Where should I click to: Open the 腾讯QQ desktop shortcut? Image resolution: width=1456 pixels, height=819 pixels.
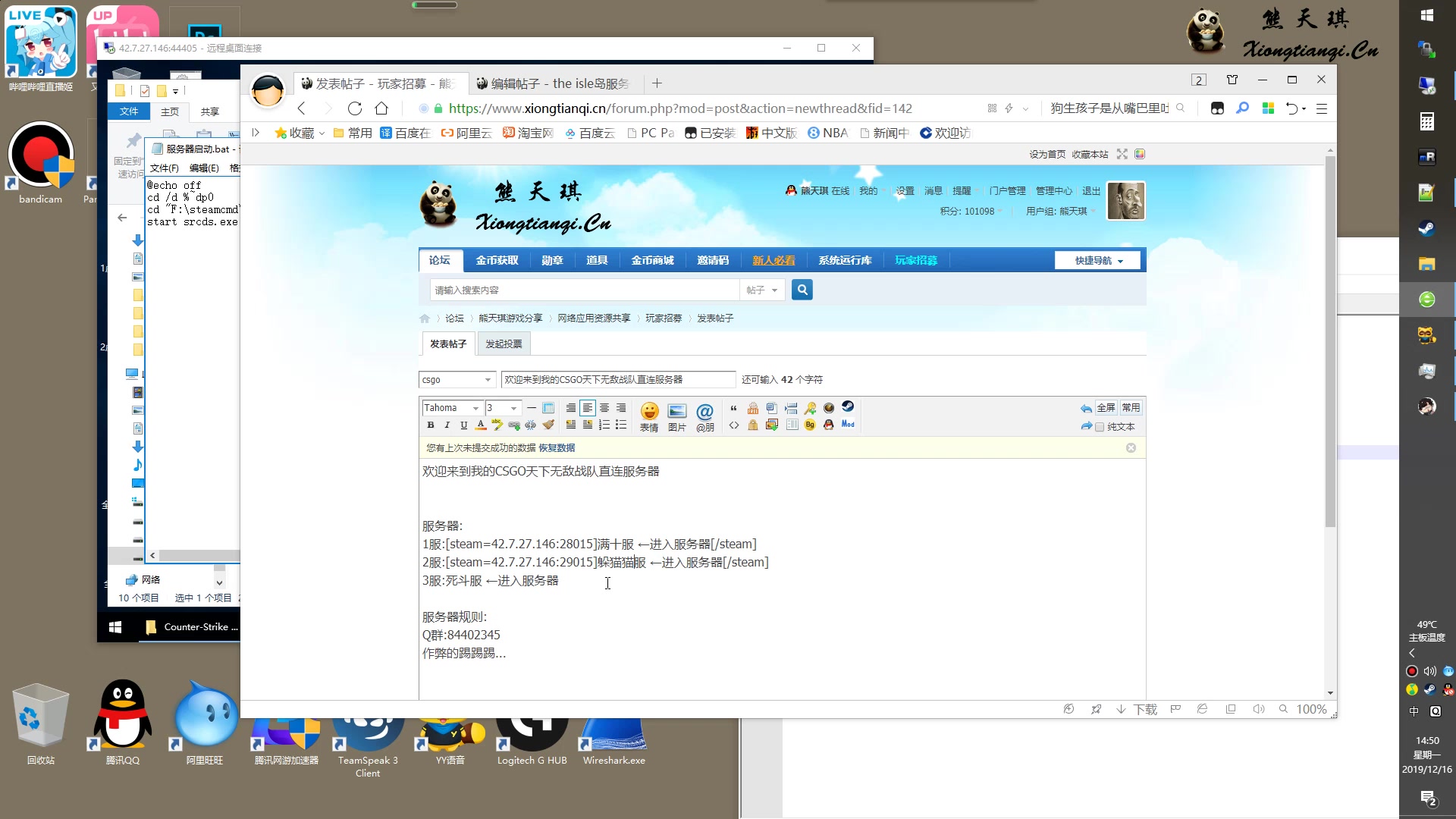tap(122, 722)
